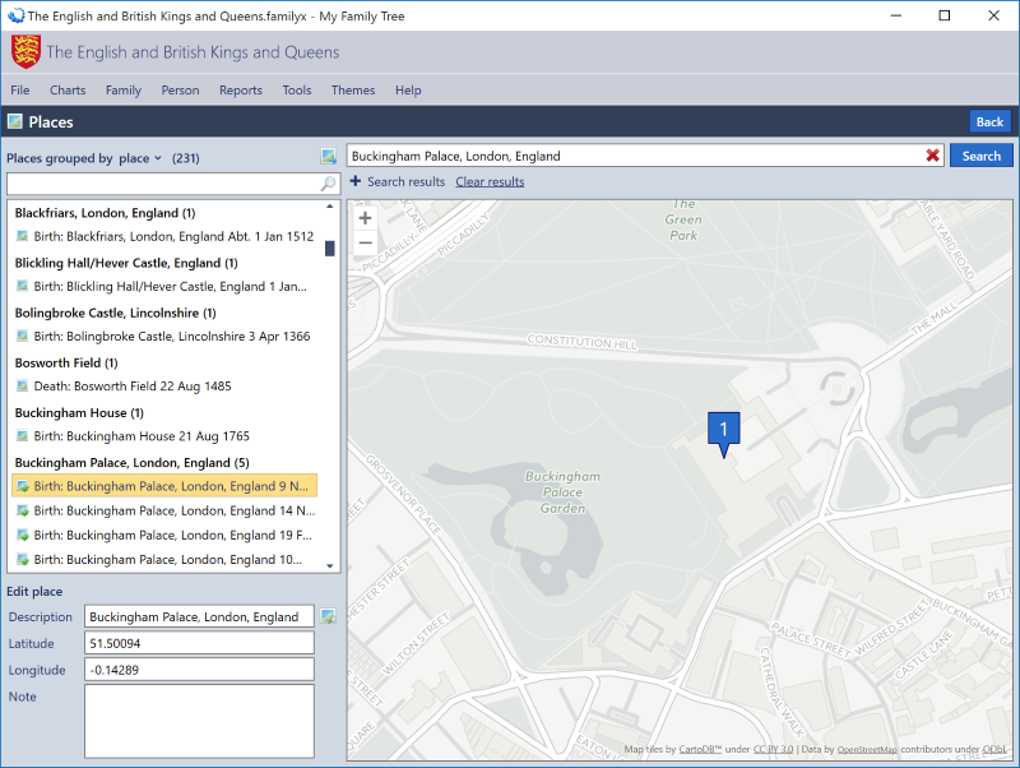
Task: Click the places list scroll down arrow
Action: (330, 566)
